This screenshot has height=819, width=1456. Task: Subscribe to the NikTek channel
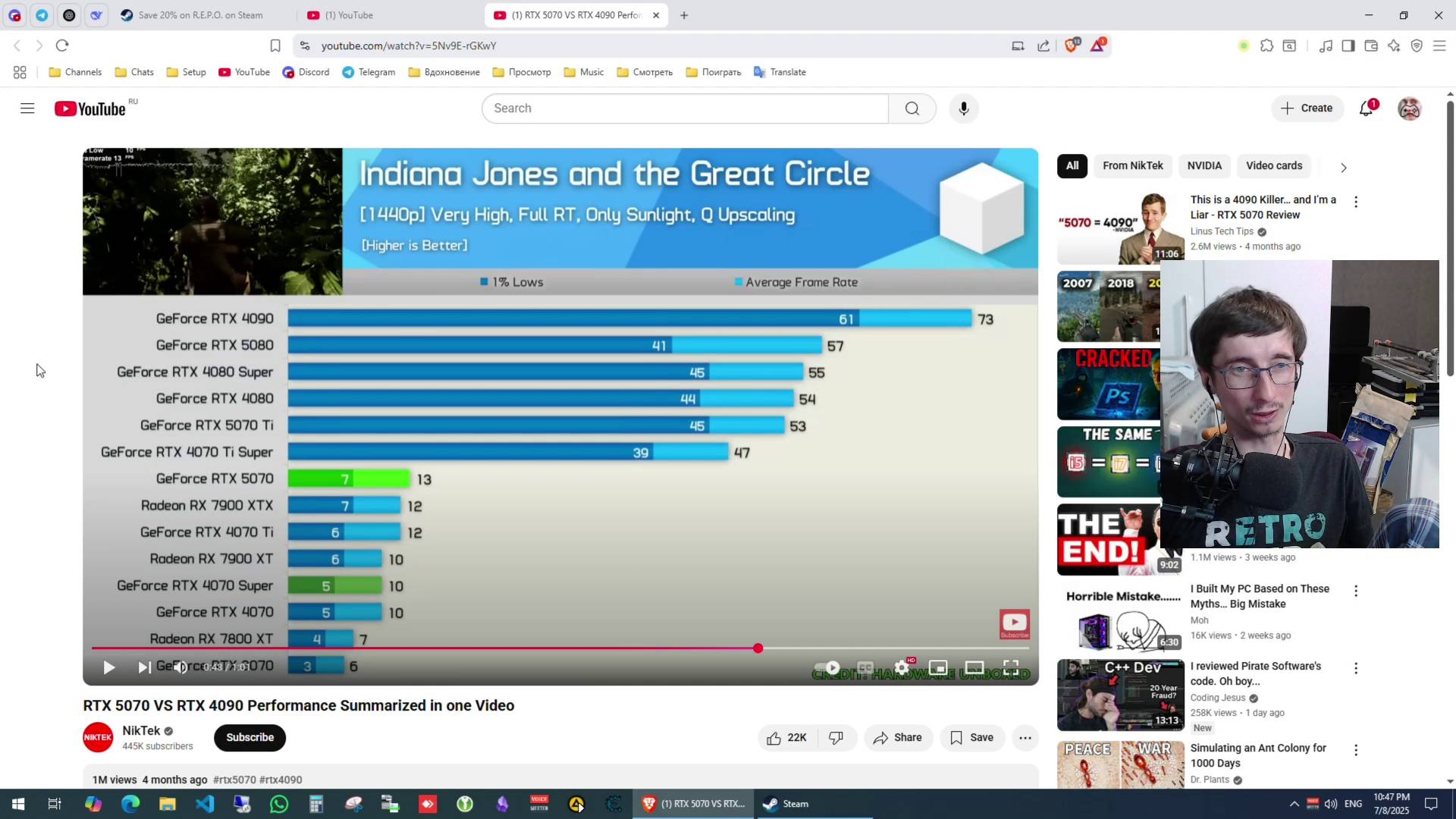click(x=249, y=738)
